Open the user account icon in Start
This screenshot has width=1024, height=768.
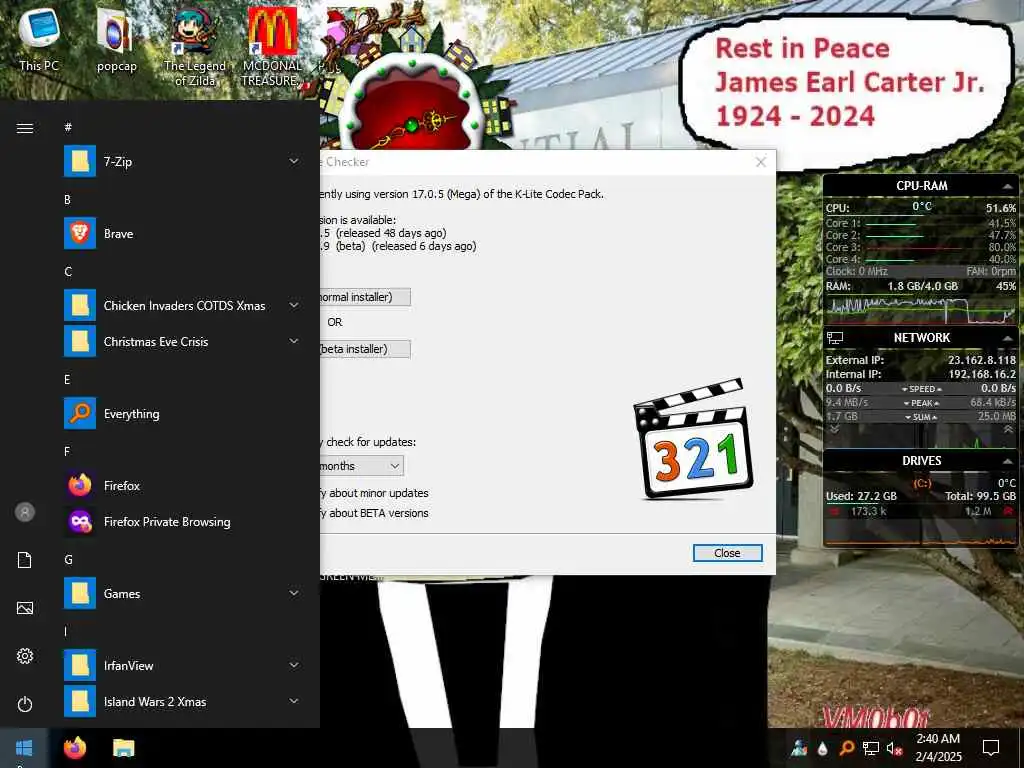[25, 512]
